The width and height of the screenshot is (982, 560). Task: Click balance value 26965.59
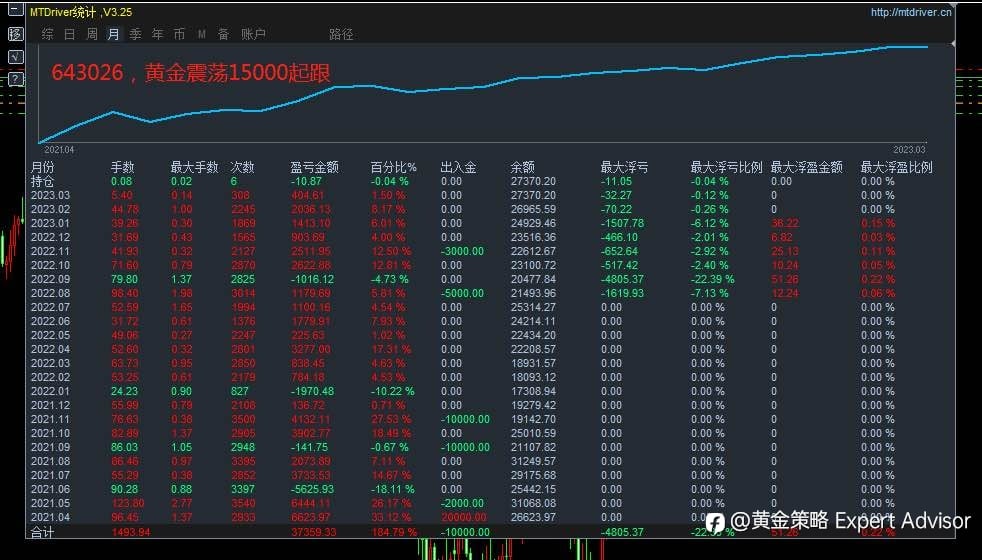(533, 209)
